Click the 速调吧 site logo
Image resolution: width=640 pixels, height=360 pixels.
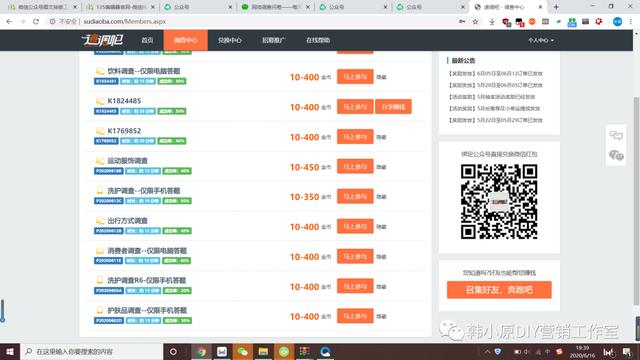click(x=102, y=40)
